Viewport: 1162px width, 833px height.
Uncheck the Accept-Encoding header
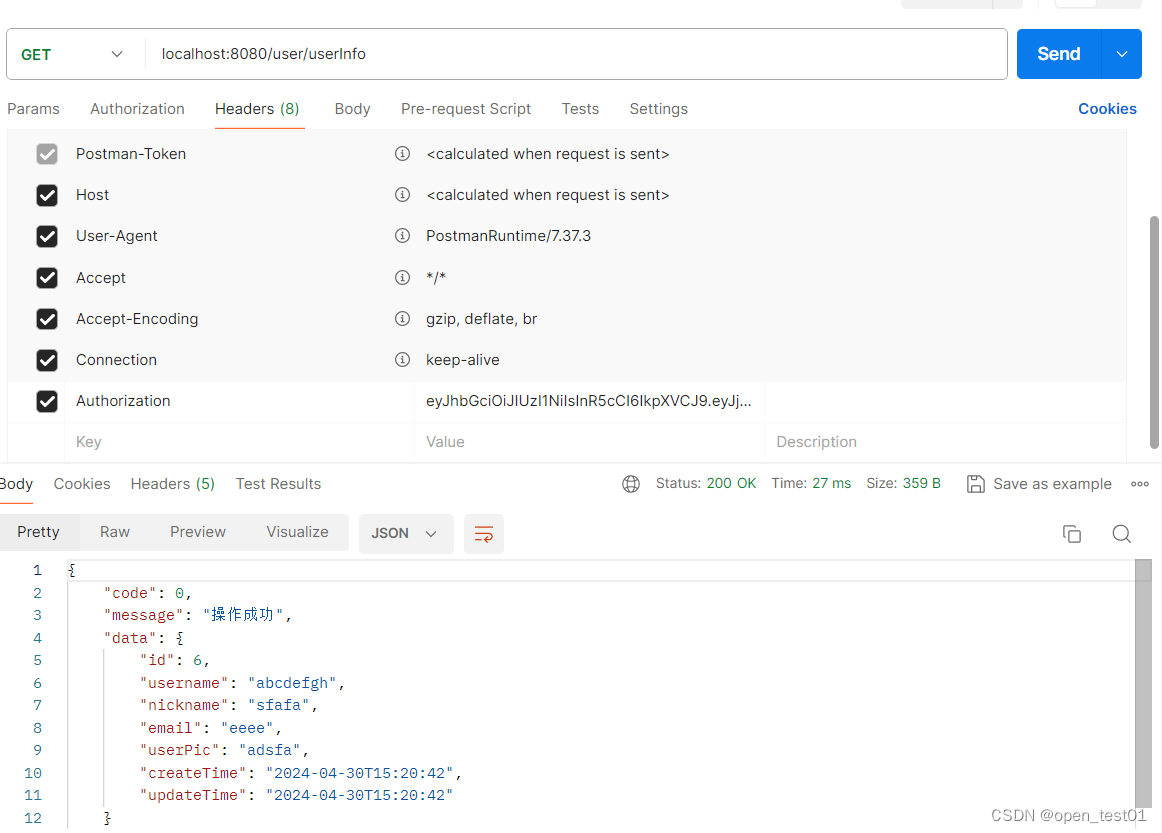(x=46, y=318)
